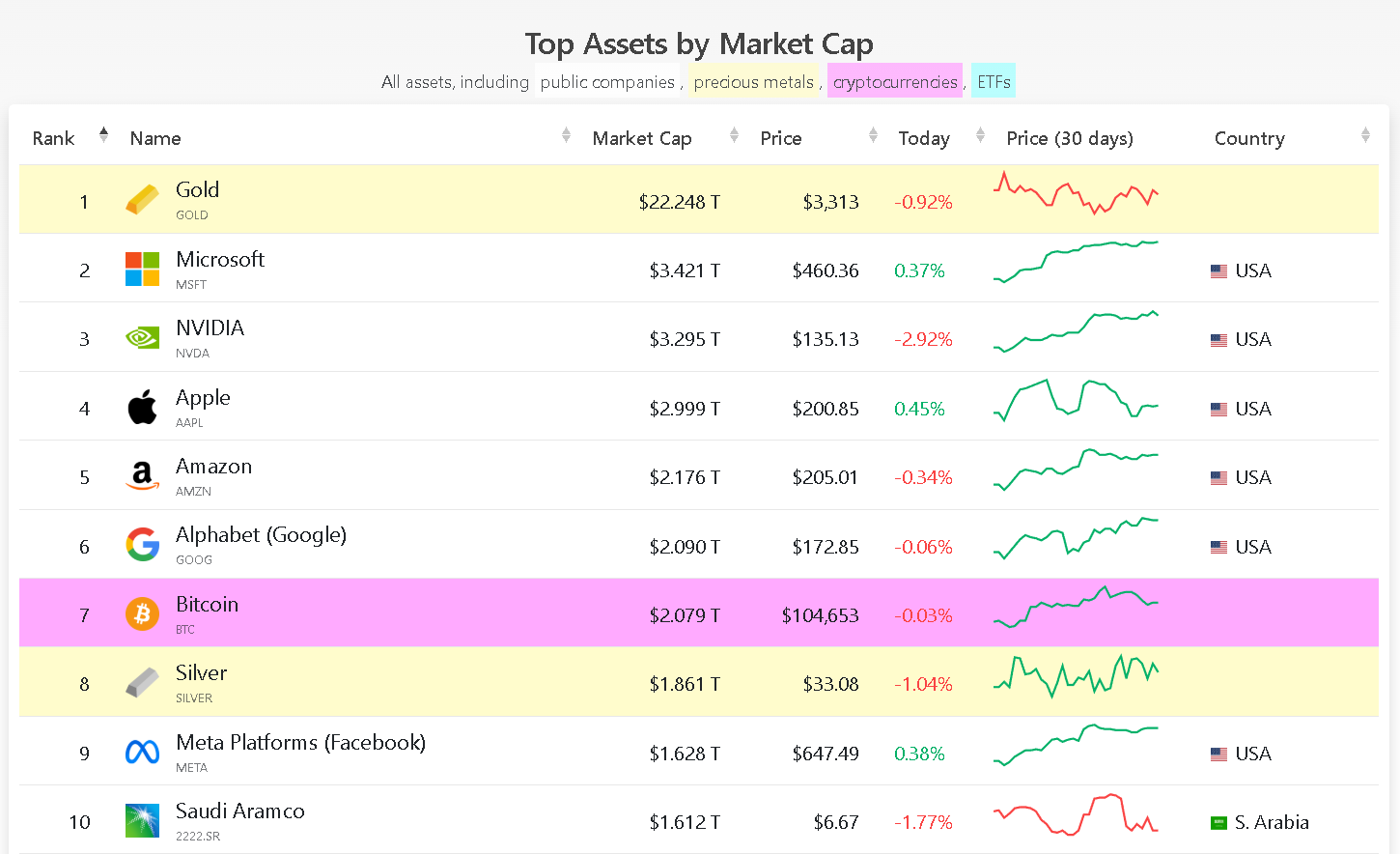Click the Saudi Arabia flag icon
This screenshot has height=854, width=1400.
tap(1218, 823)
